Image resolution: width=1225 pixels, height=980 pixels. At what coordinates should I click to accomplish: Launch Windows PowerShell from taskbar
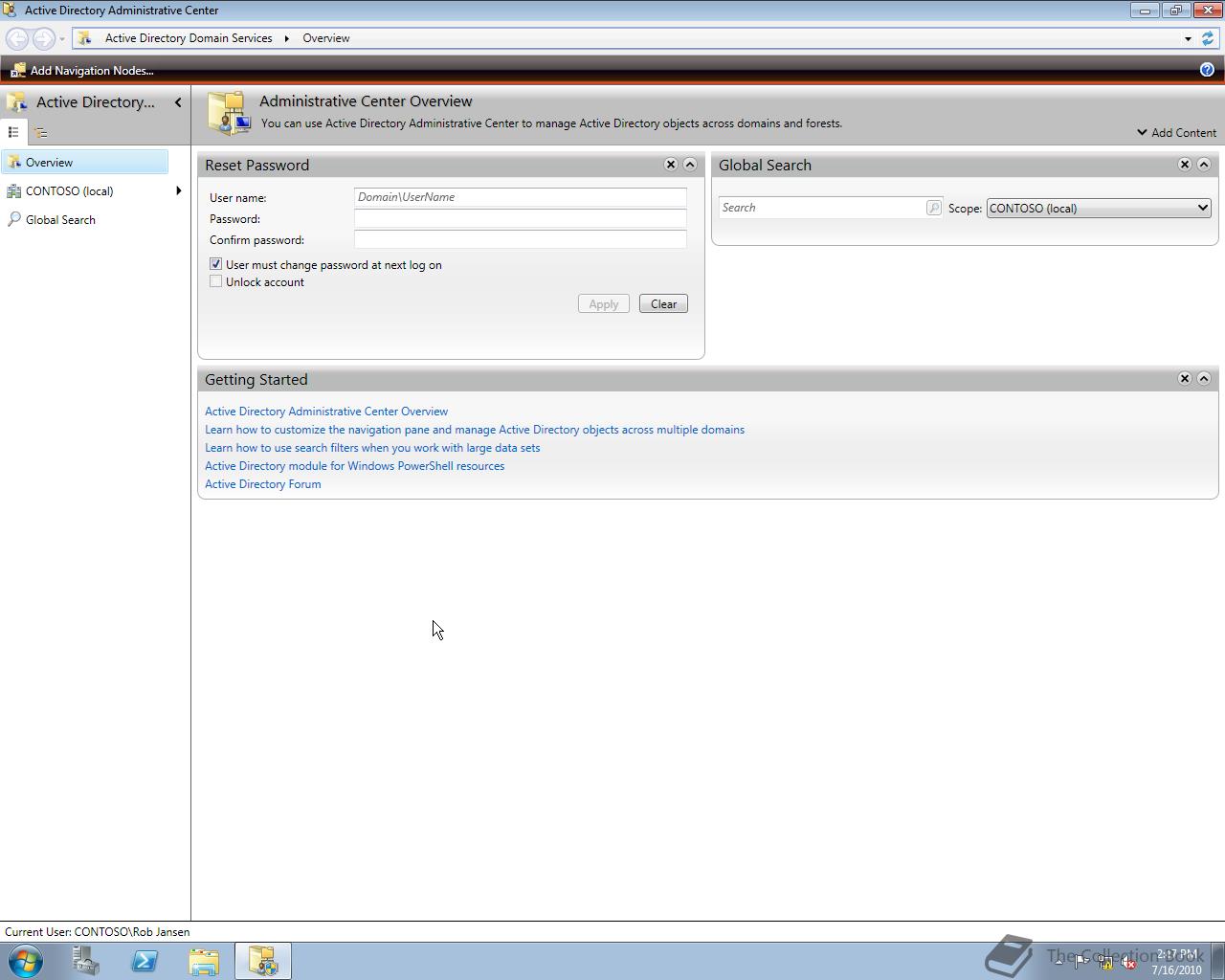point(145,961)
